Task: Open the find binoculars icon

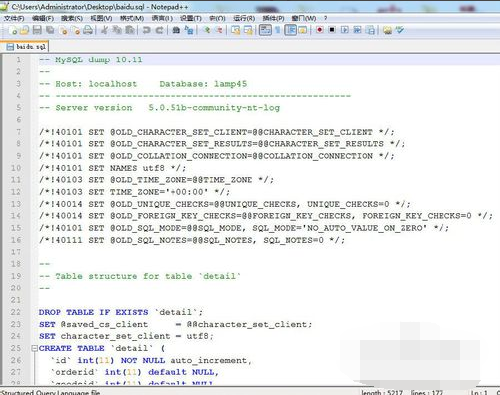Action: click(x=176, y=30)
